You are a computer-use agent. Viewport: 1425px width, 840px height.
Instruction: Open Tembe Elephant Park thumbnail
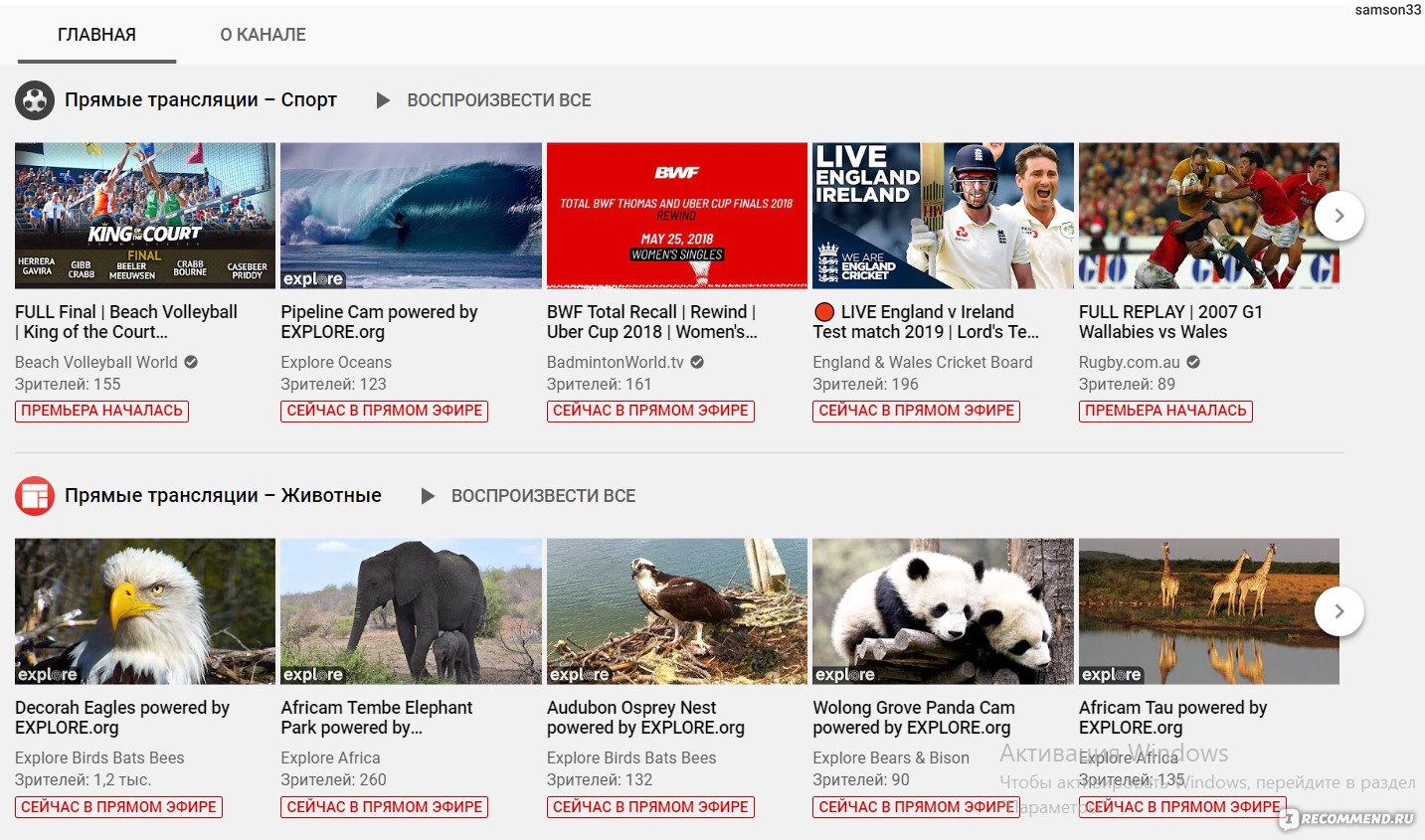point(411,611)
